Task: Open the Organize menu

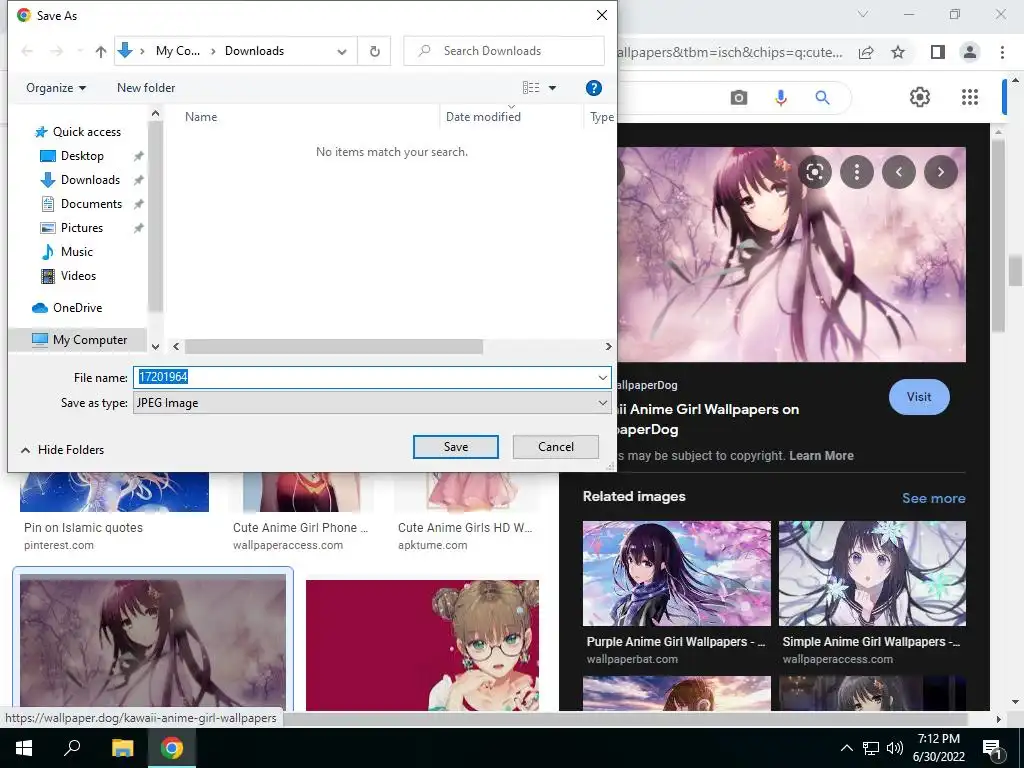Action: click(x=56, y=88)
